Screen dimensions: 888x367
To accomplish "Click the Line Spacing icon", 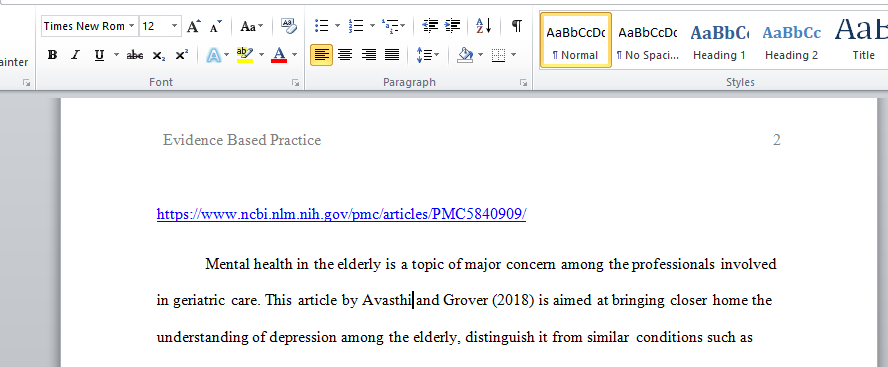I will [x=428, y=55].
